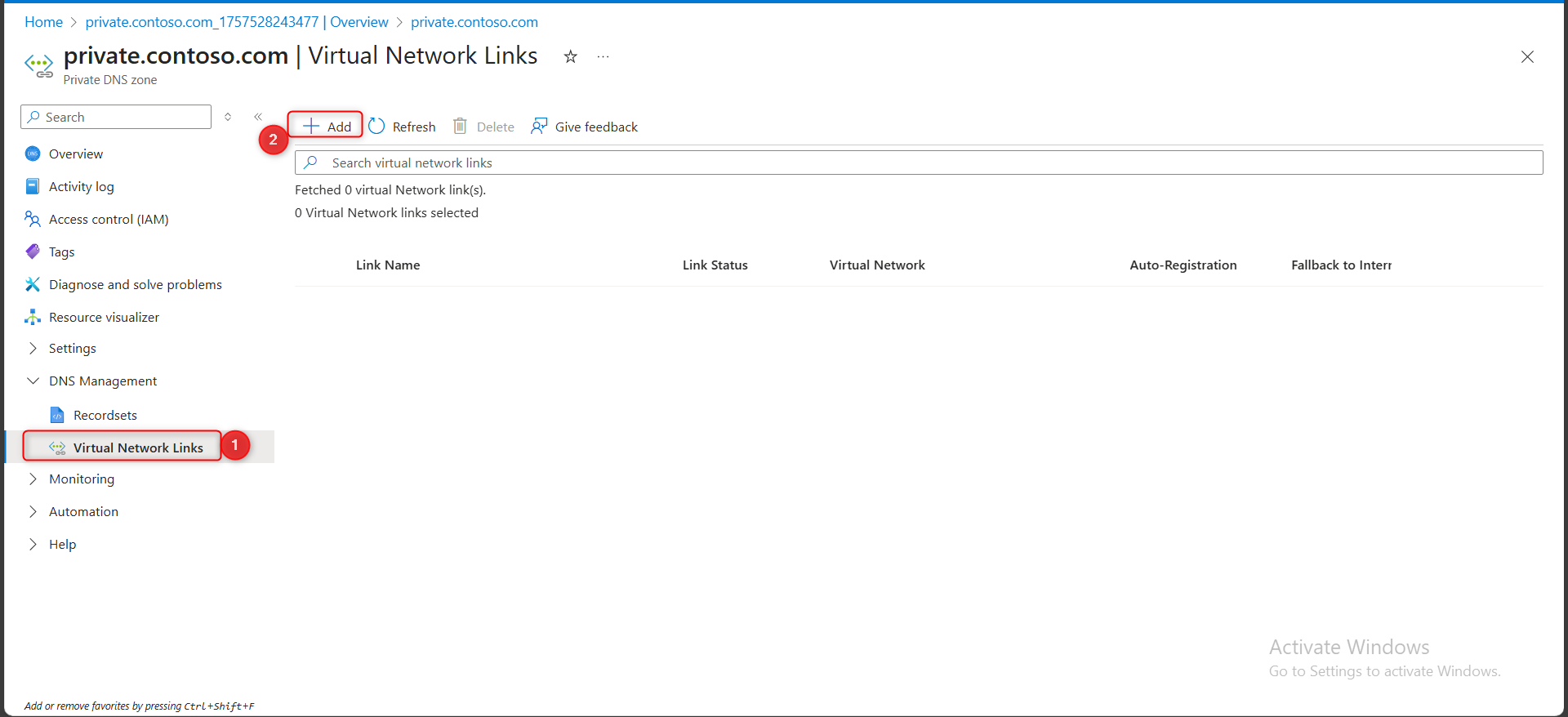Click the Delete button label
This screenshot has height=717, width=1568.
point(496,127)
